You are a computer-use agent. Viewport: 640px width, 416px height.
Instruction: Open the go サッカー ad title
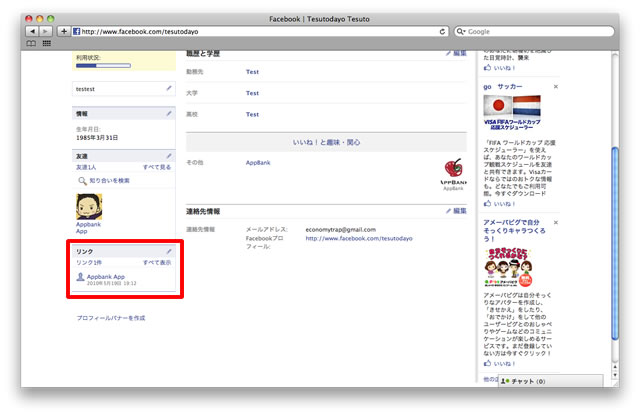[x=503, y=87]
